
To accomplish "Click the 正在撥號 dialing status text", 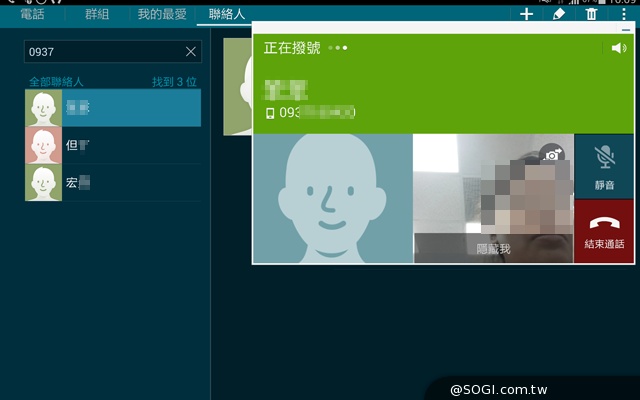I will (292, 48).
